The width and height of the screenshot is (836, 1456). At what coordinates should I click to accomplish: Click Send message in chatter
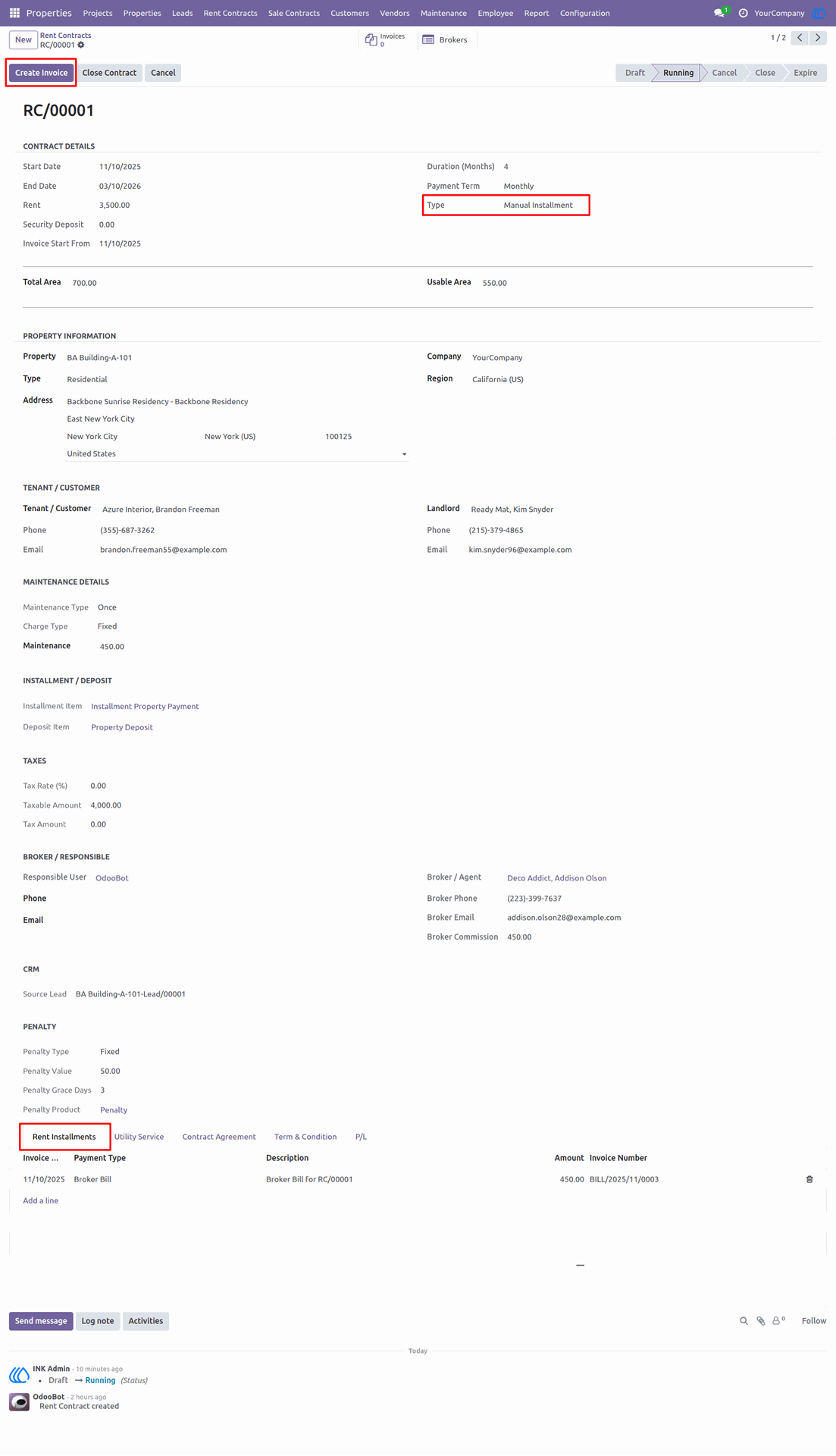pos(41,1321)
